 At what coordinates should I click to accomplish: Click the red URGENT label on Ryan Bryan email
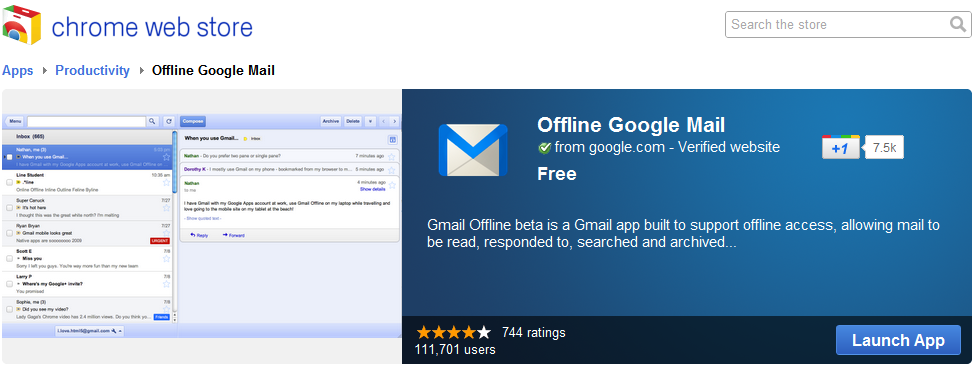160,240
